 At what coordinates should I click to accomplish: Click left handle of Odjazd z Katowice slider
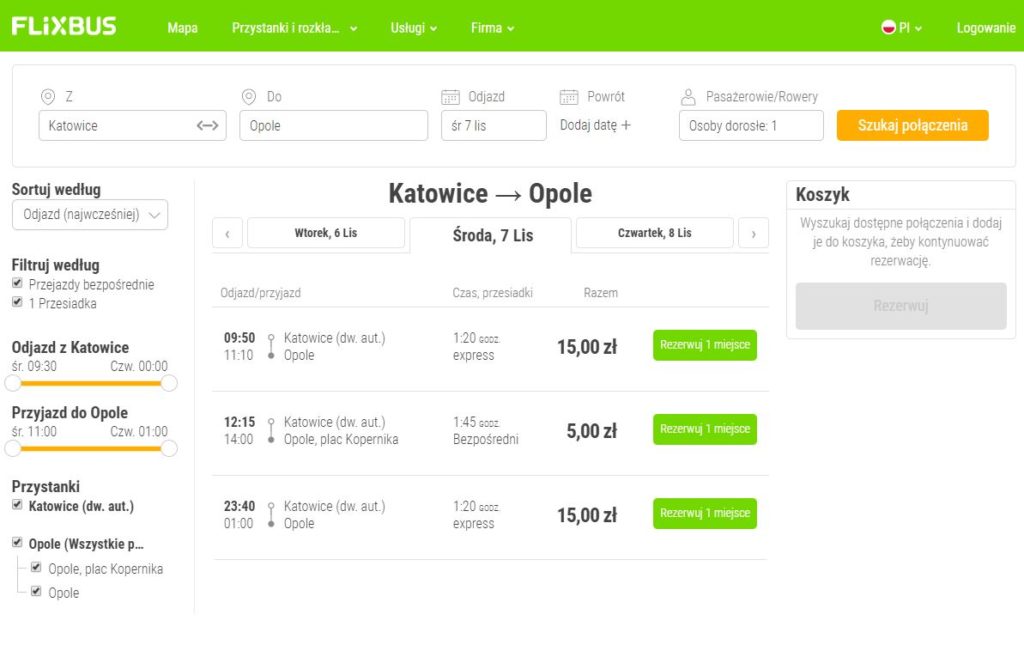tap(13, 383)
